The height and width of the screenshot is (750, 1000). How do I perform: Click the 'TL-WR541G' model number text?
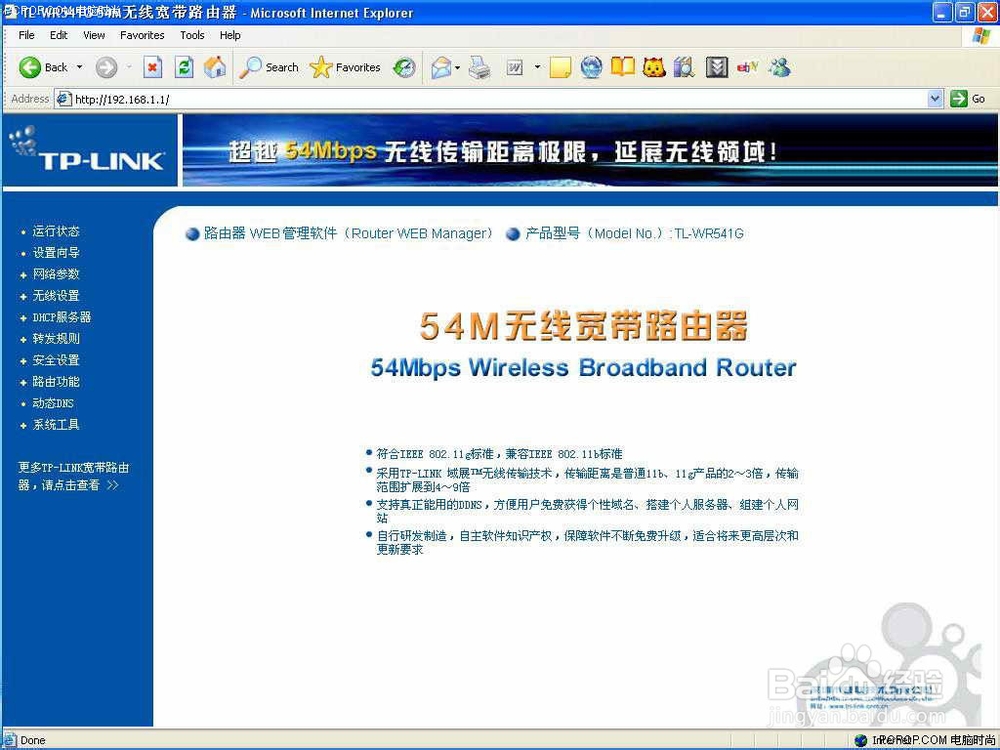709,233
